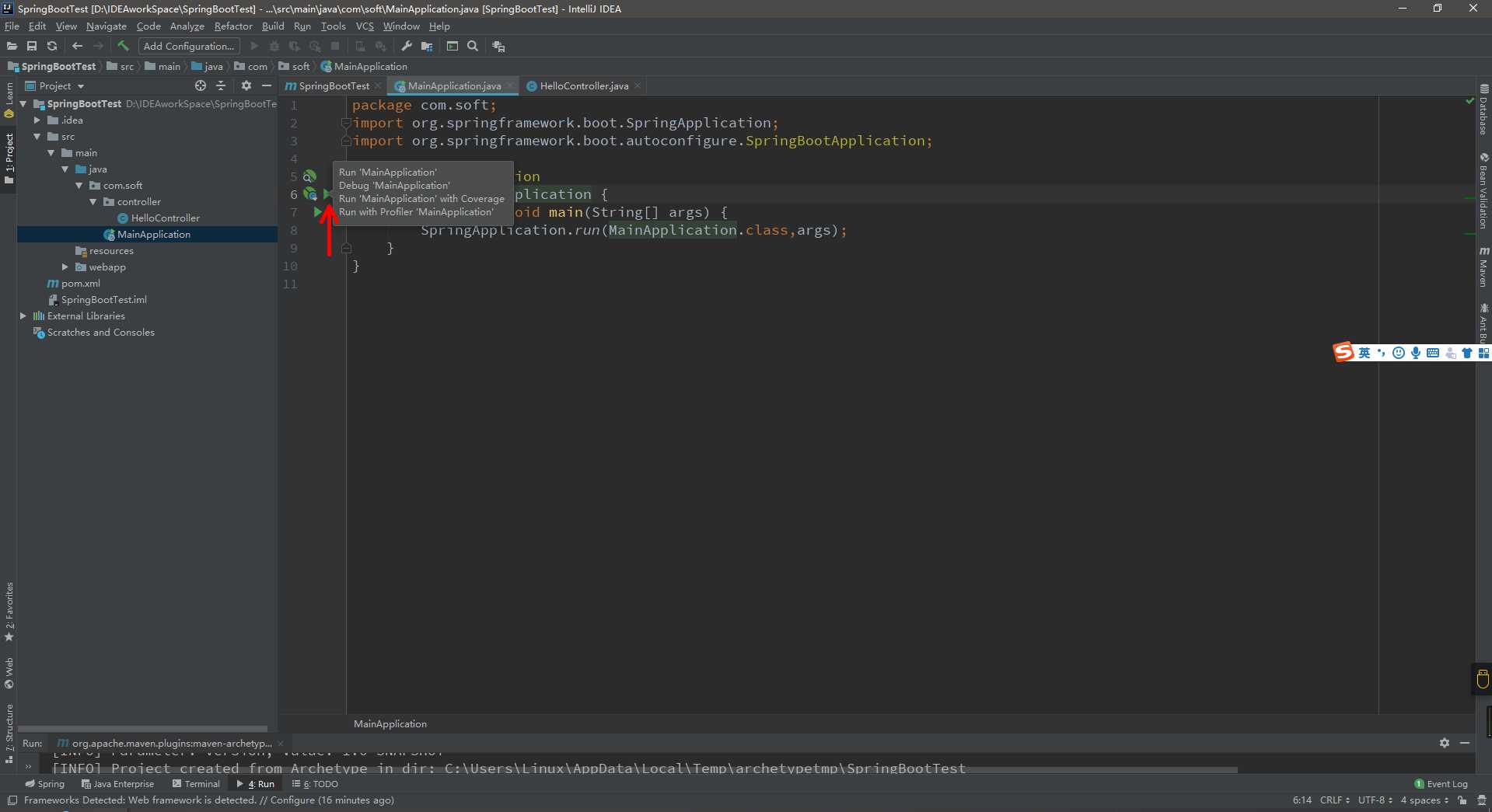
Task: Select Run 'MainApplication' with Coverage
Action: [421, 199]
